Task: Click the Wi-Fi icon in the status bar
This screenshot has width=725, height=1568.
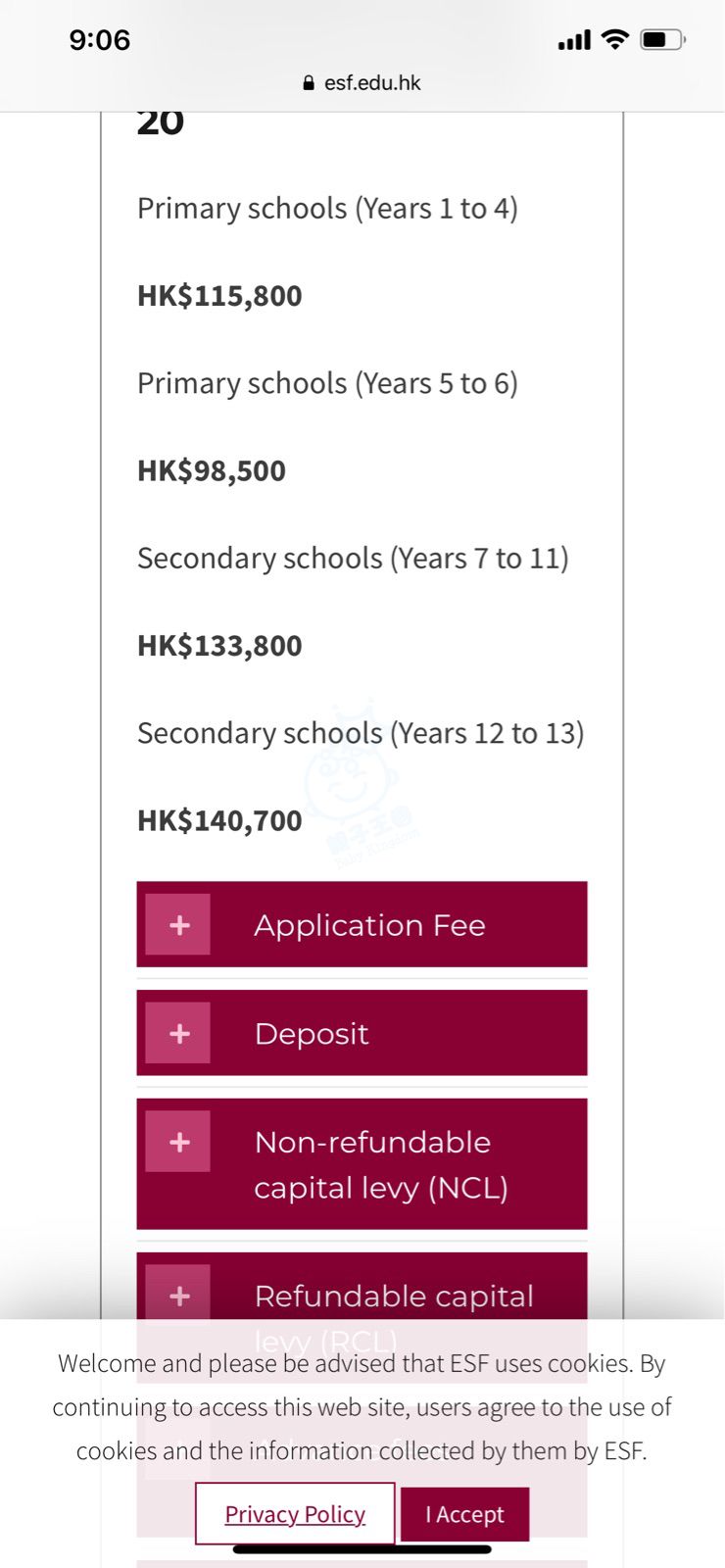Action: click(x=614, y=39)
